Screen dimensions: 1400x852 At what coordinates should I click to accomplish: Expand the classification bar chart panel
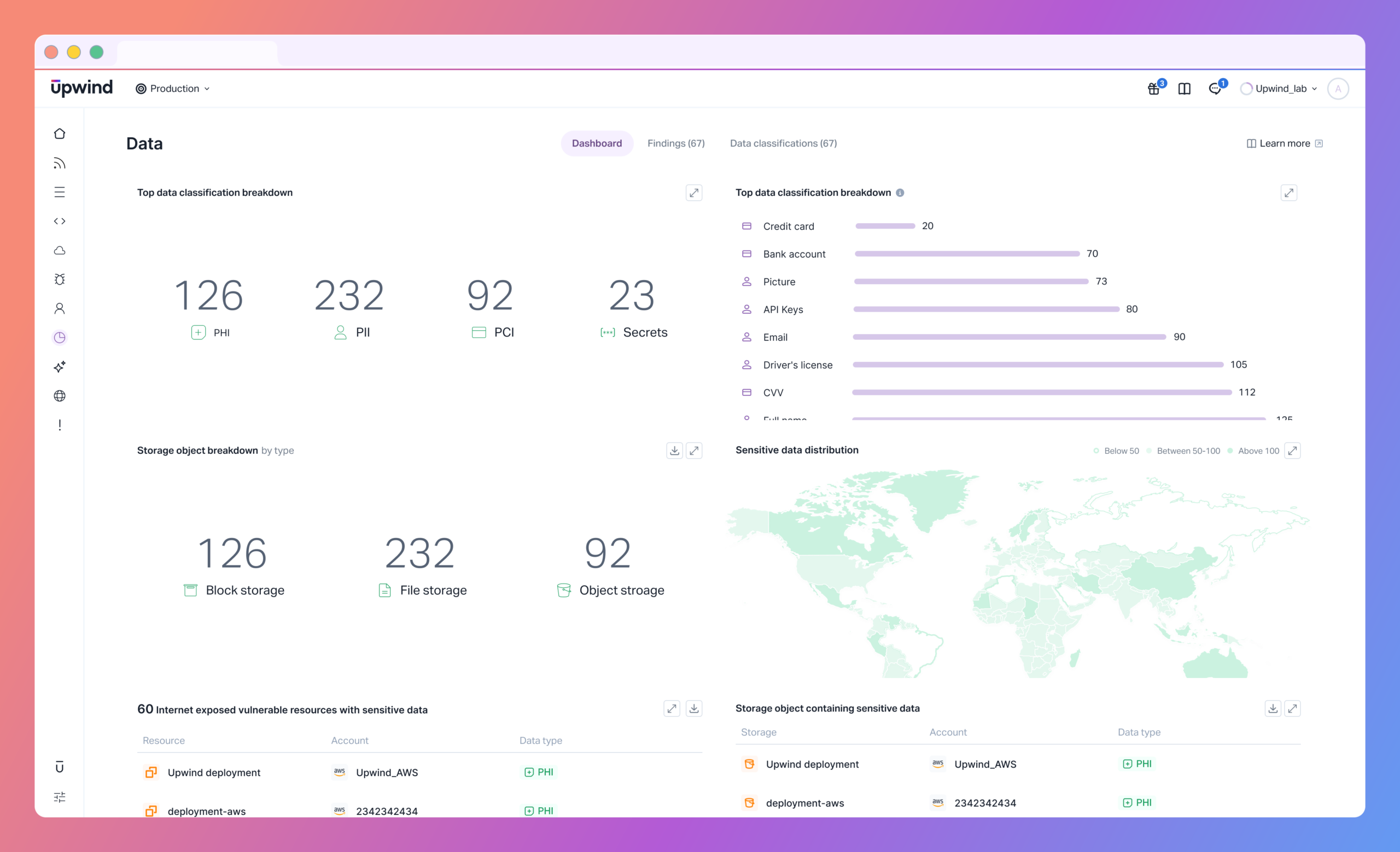(x=1289, y=192)
